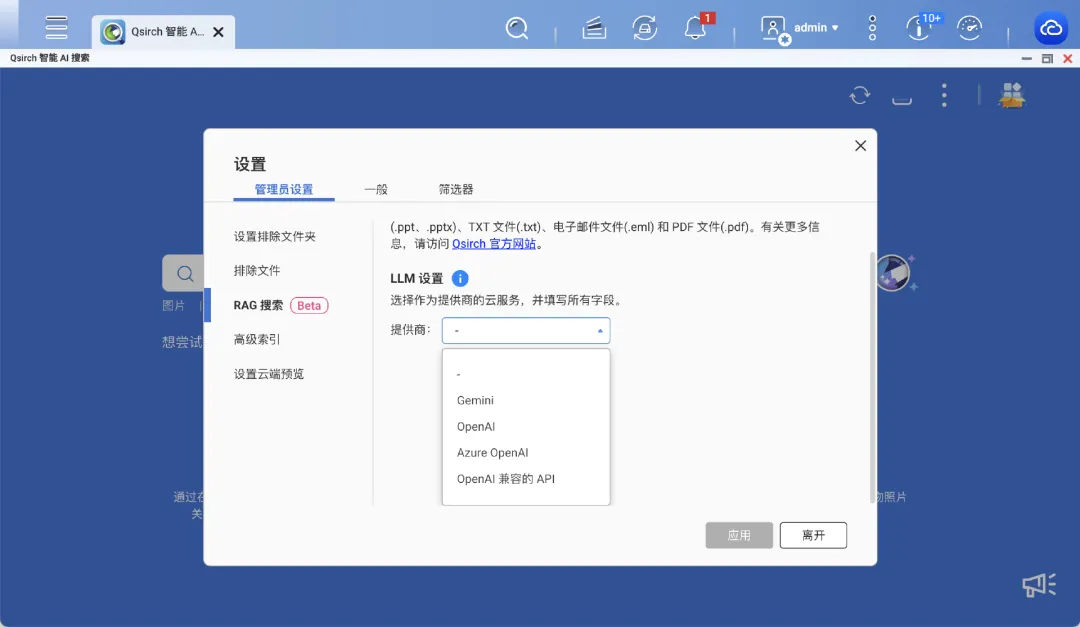The width and height of the screenshot is (1080, 627).
Task: Select Gemini from the provider list
Action: 476,400
